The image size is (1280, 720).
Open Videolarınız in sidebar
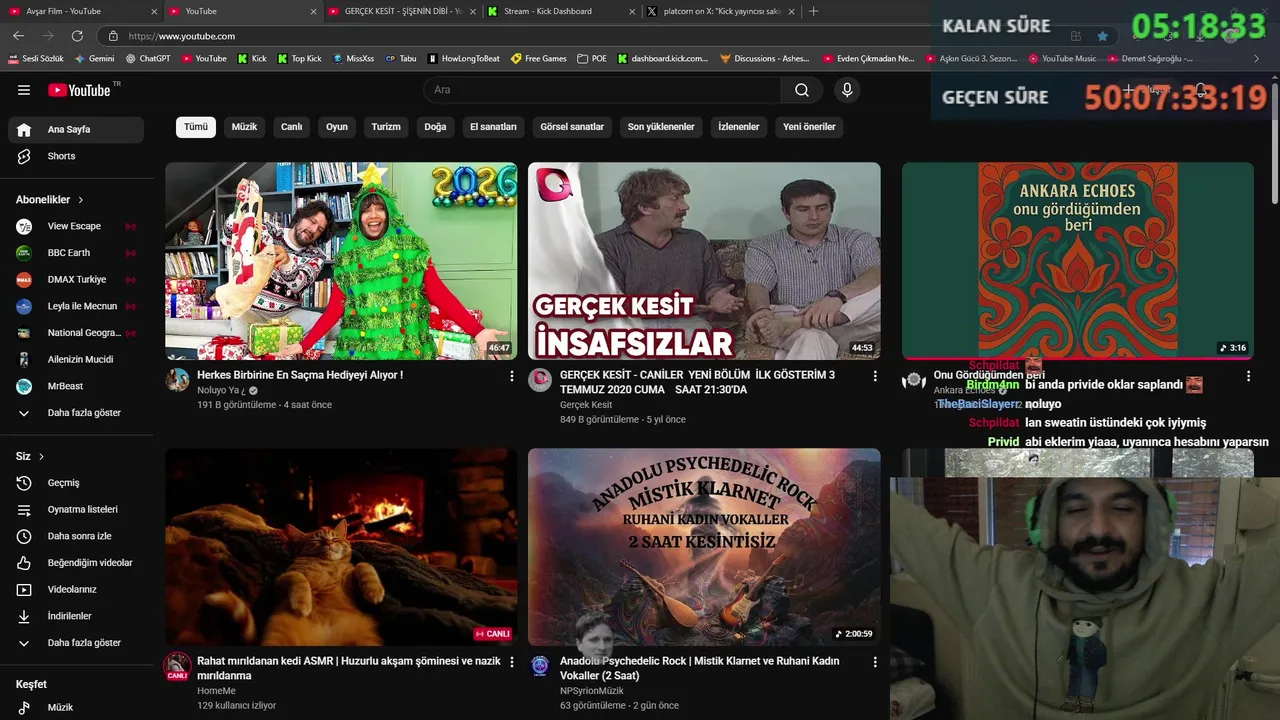pos(76,590)
